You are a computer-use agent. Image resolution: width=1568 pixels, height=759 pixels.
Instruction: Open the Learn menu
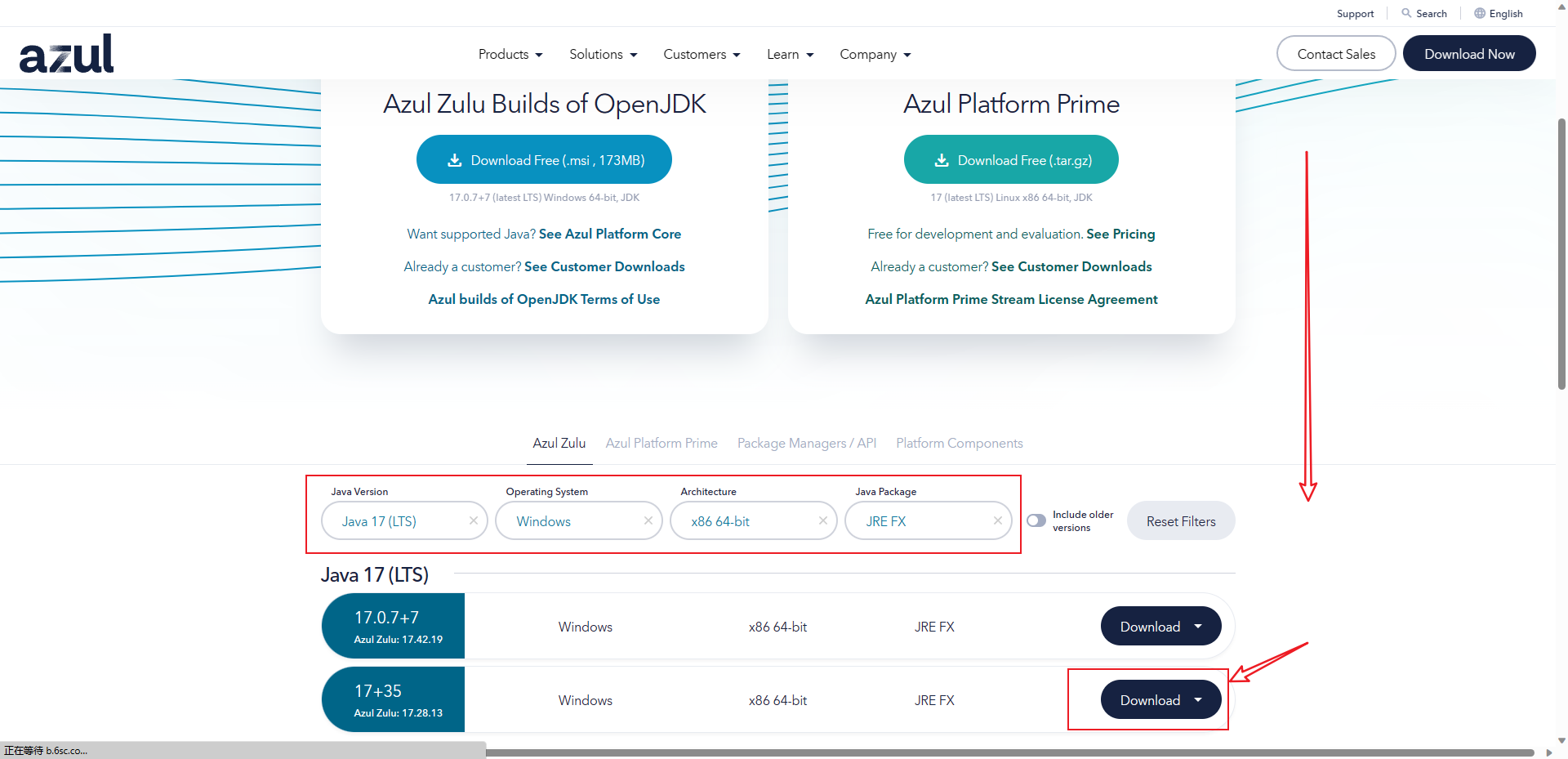pyautogui.click(x=791, y=54)
